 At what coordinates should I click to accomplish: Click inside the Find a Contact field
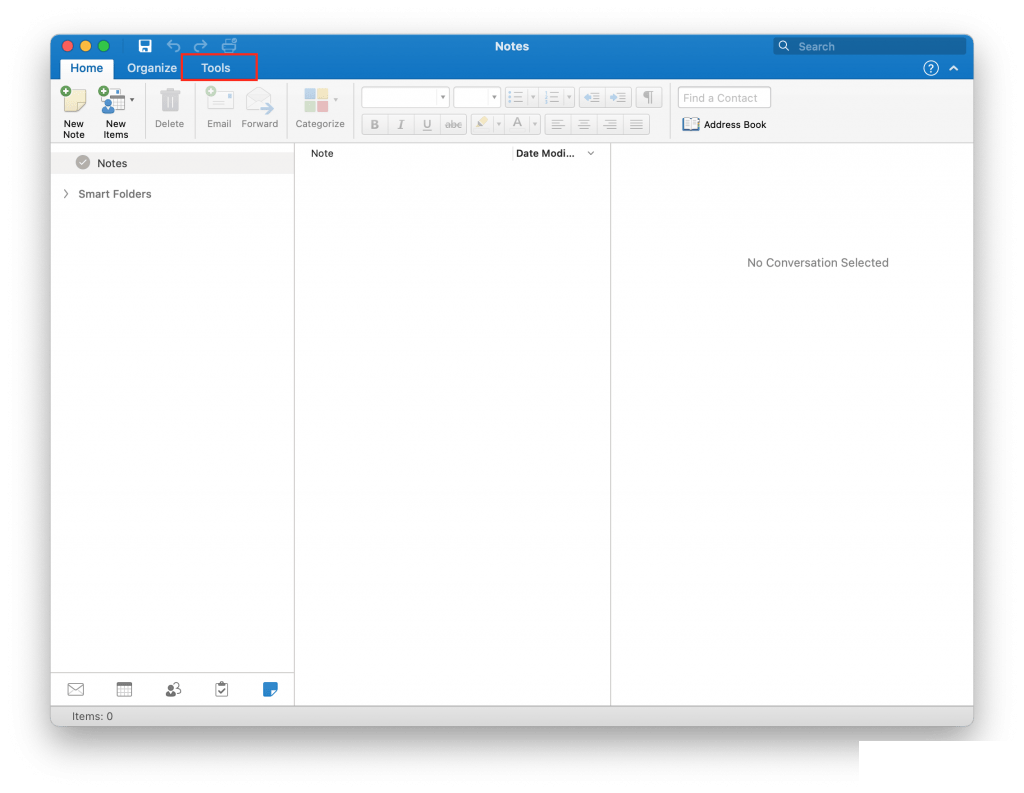723,97
